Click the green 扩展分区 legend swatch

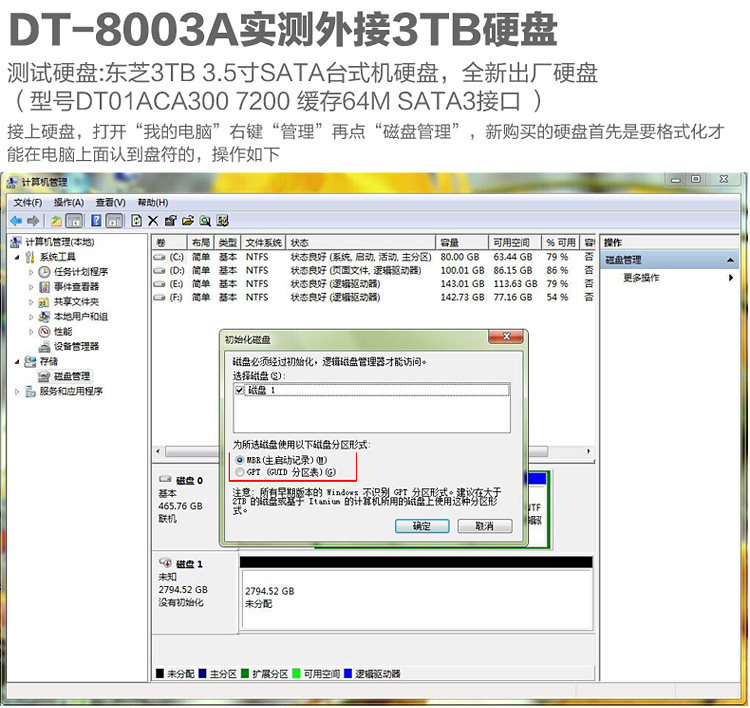(x=245, y=674)
